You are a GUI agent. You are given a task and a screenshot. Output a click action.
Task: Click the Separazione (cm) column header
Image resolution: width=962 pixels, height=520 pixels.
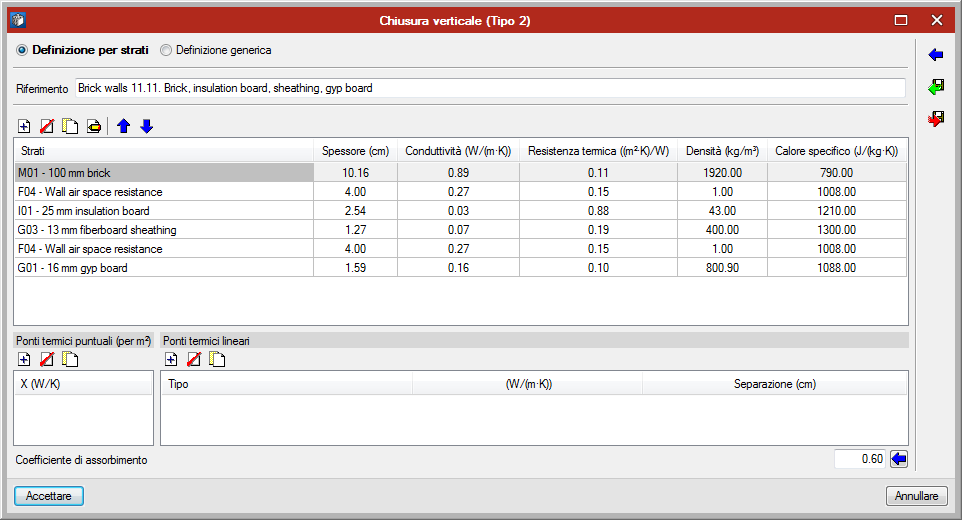(774, 384)
